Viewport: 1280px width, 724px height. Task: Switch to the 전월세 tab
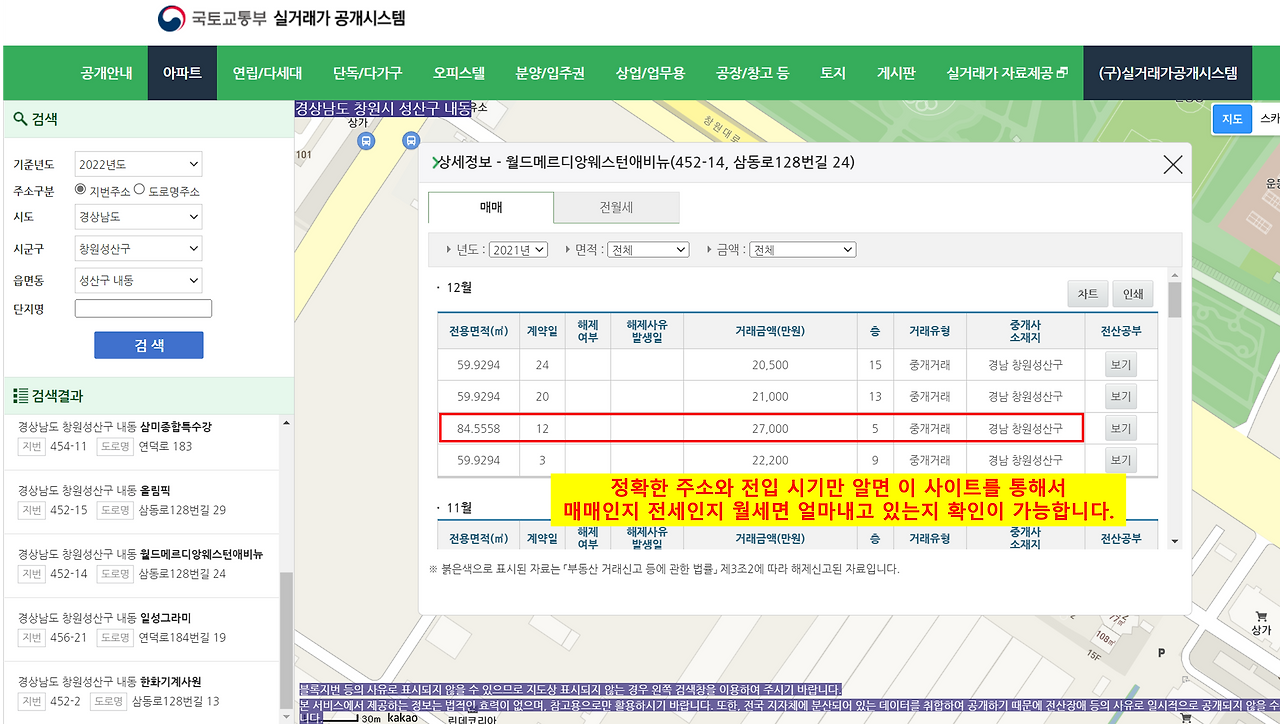pos(616,207)
